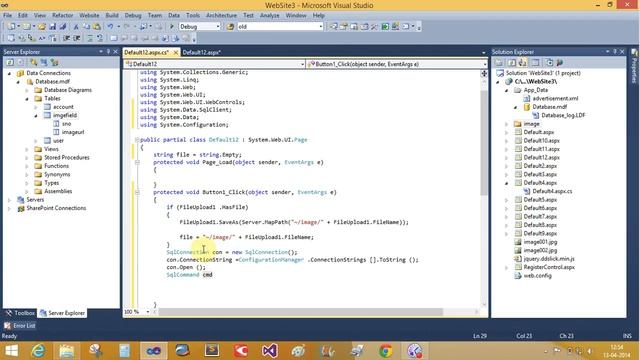Screen dimensions: 640x360
Task: Click the Copy icon in the toolbar
Action: [86, 27]
